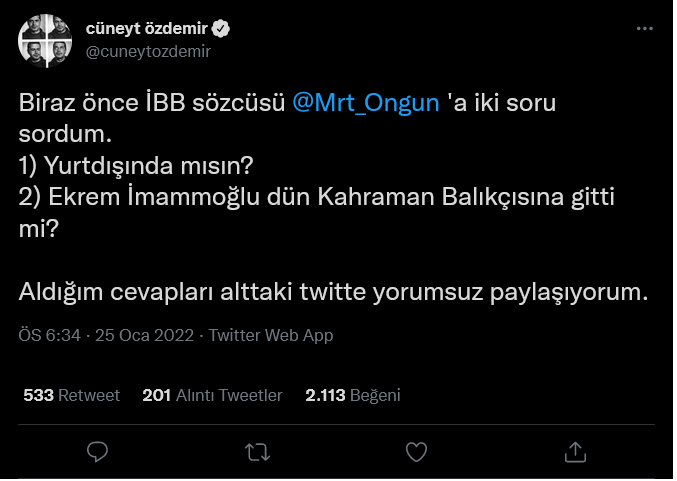
Task: Click the reply speech bubble icon
Action: pos(97,452)
